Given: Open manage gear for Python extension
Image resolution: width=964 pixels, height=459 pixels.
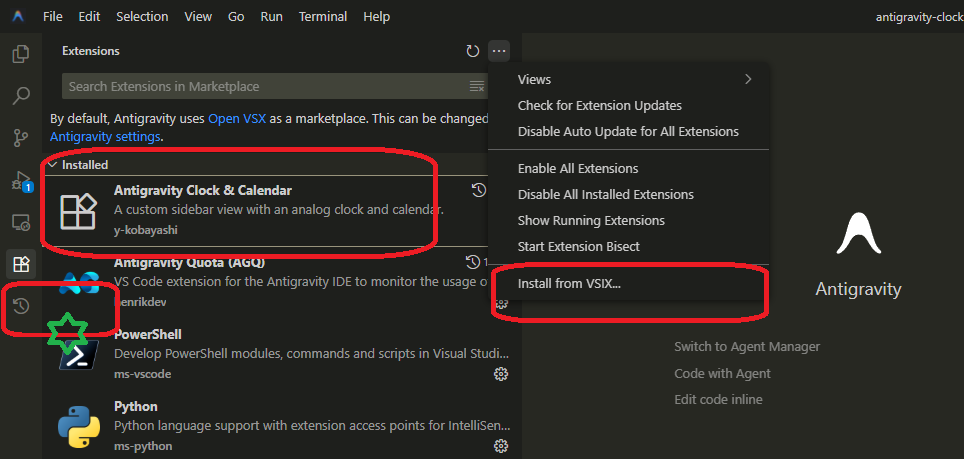Looking at the screenshot, I should (x=501, y=445).
